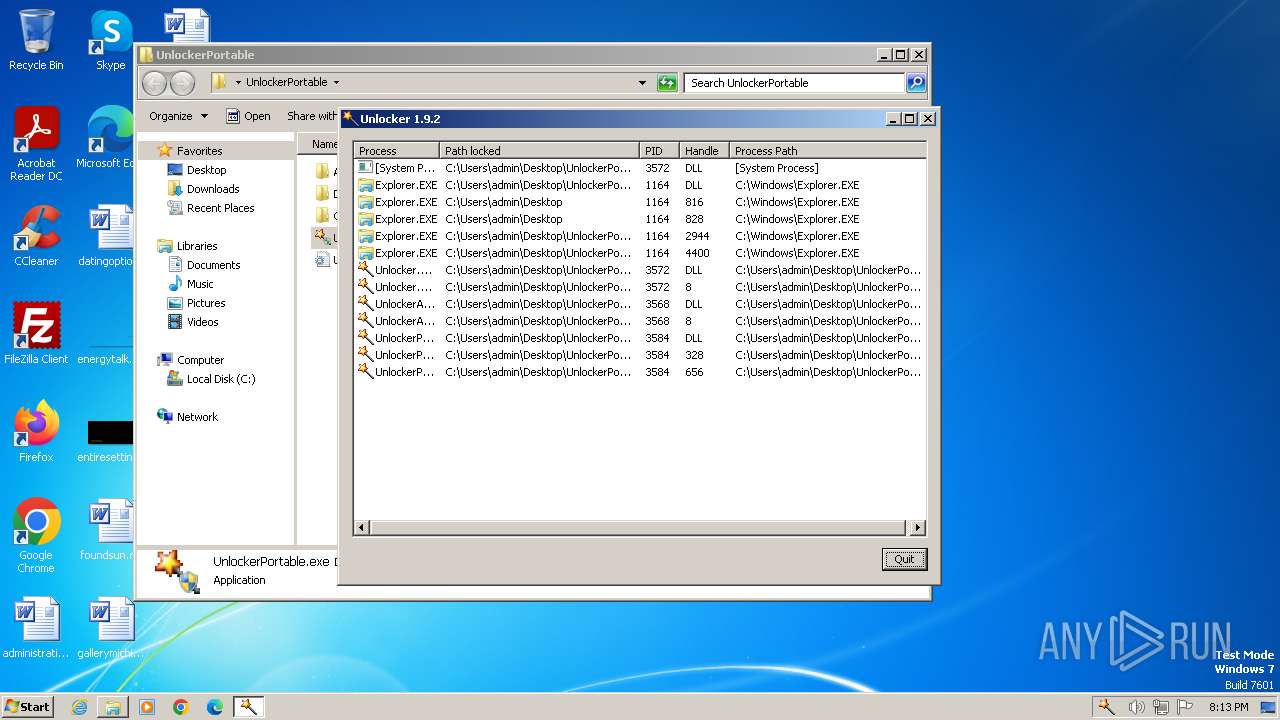Click Explorer refresh address button
Screen dimensions: 1280x720
point(667,83)
